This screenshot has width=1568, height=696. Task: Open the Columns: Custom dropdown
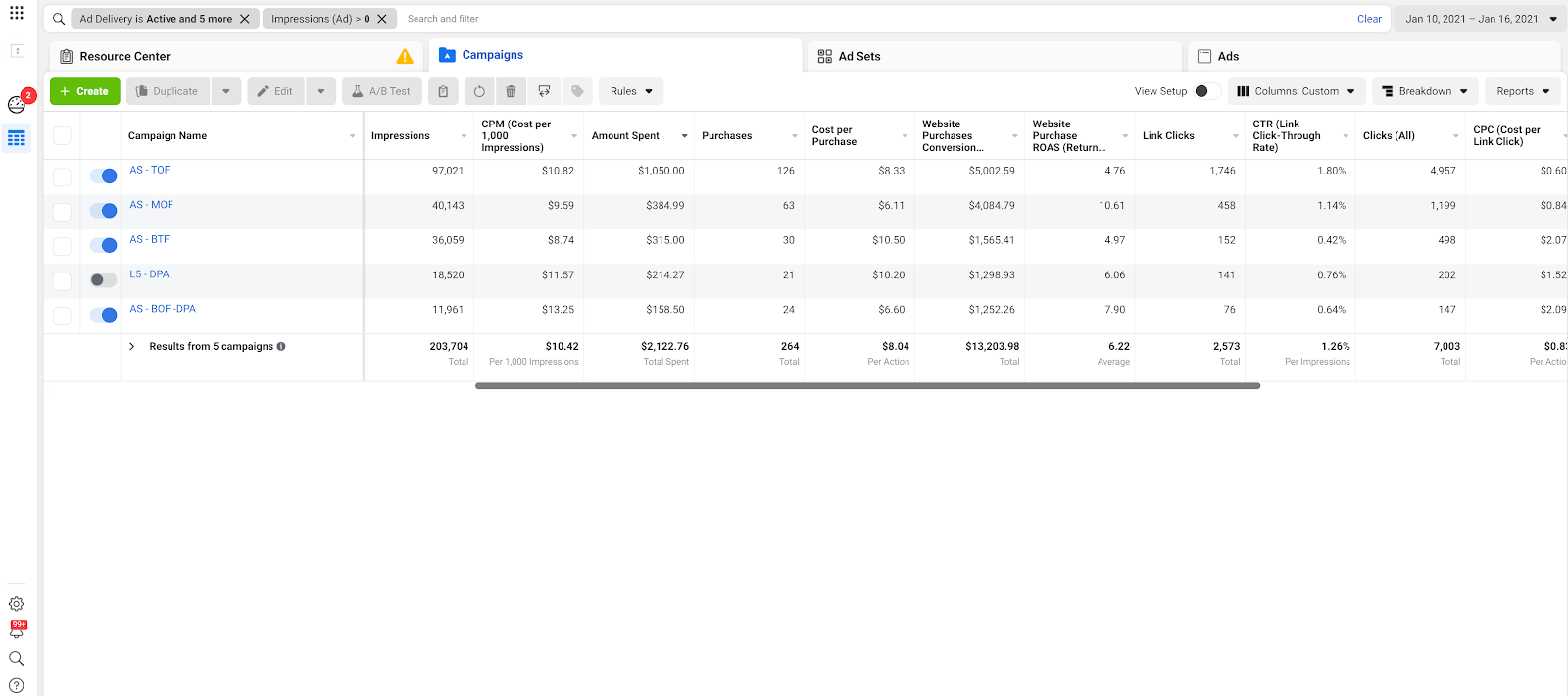coord(1296,91)
